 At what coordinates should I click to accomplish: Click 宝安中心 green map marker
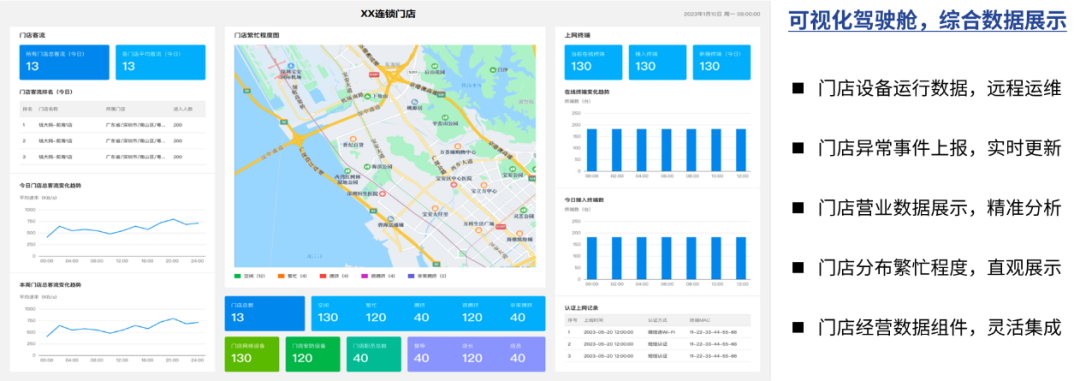[511, 168]
